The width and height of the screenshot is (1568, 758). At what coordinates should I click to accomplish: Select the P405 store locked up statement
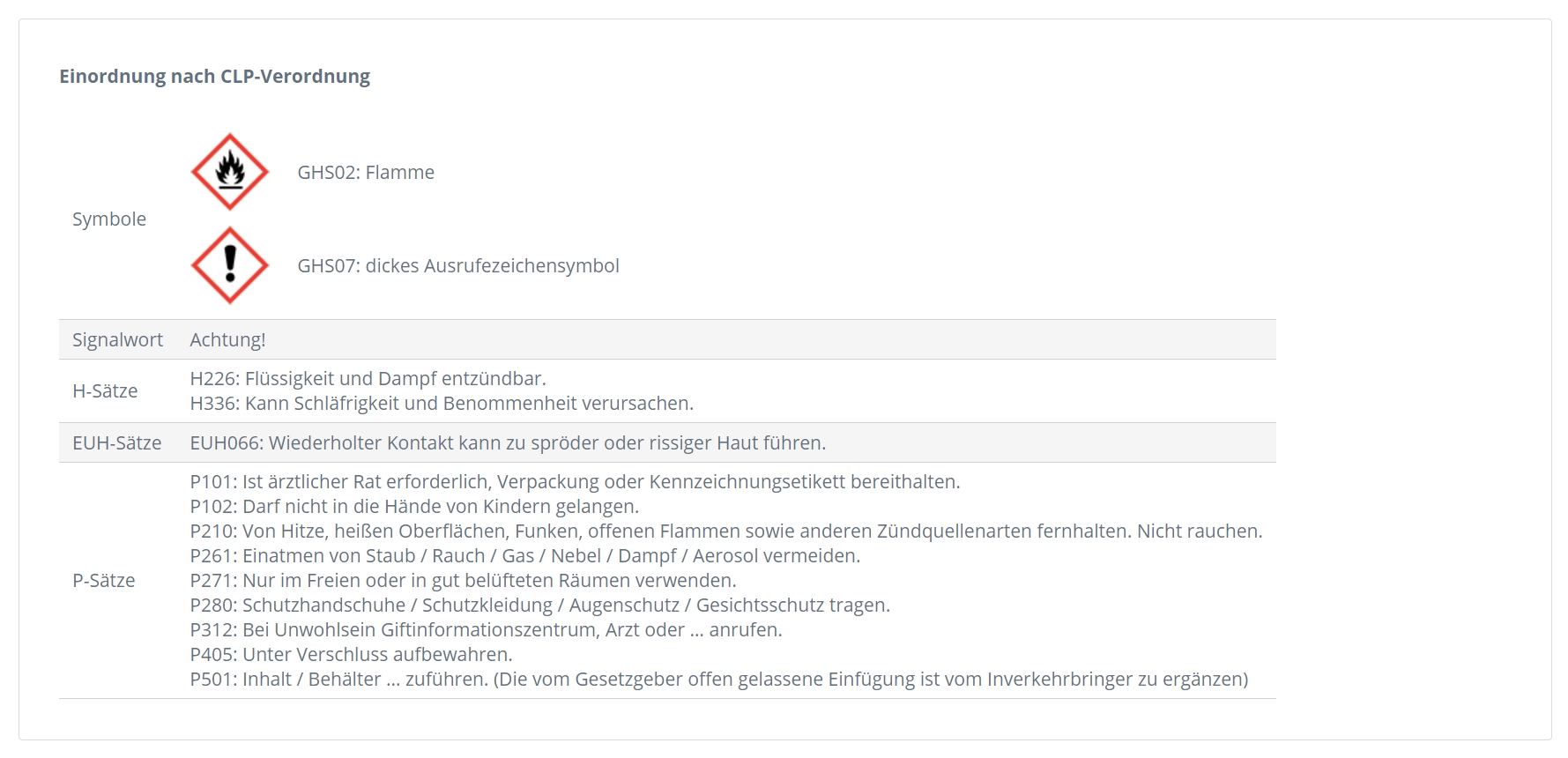pos(351,655)
